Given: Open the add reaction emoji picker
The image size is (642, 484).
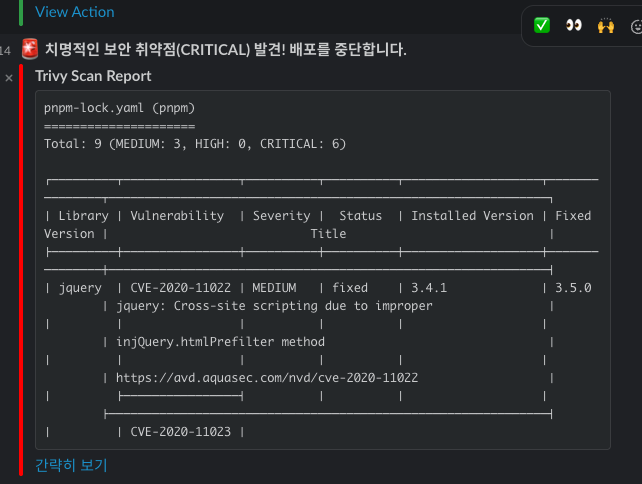Looking at the screenshot, I should coord(636,27).
